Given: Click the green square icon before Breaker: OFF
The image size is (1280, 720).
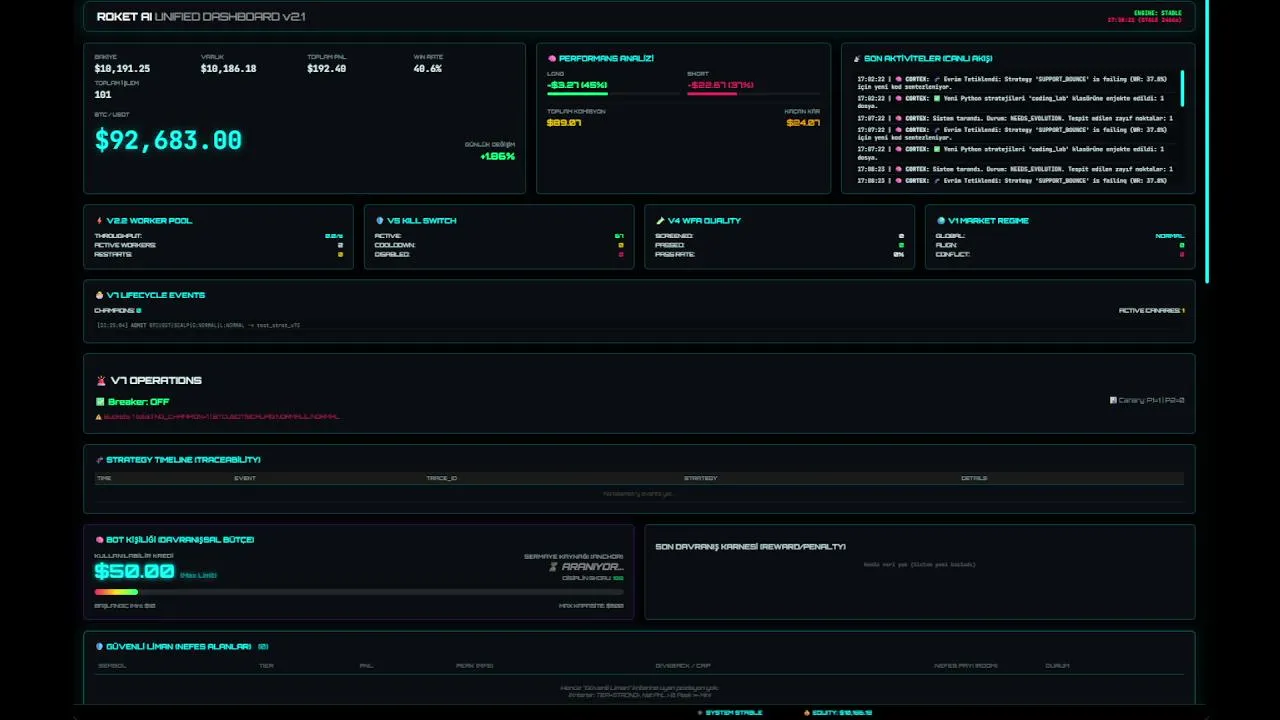Looking at the screenshot, I should point(100,402).
